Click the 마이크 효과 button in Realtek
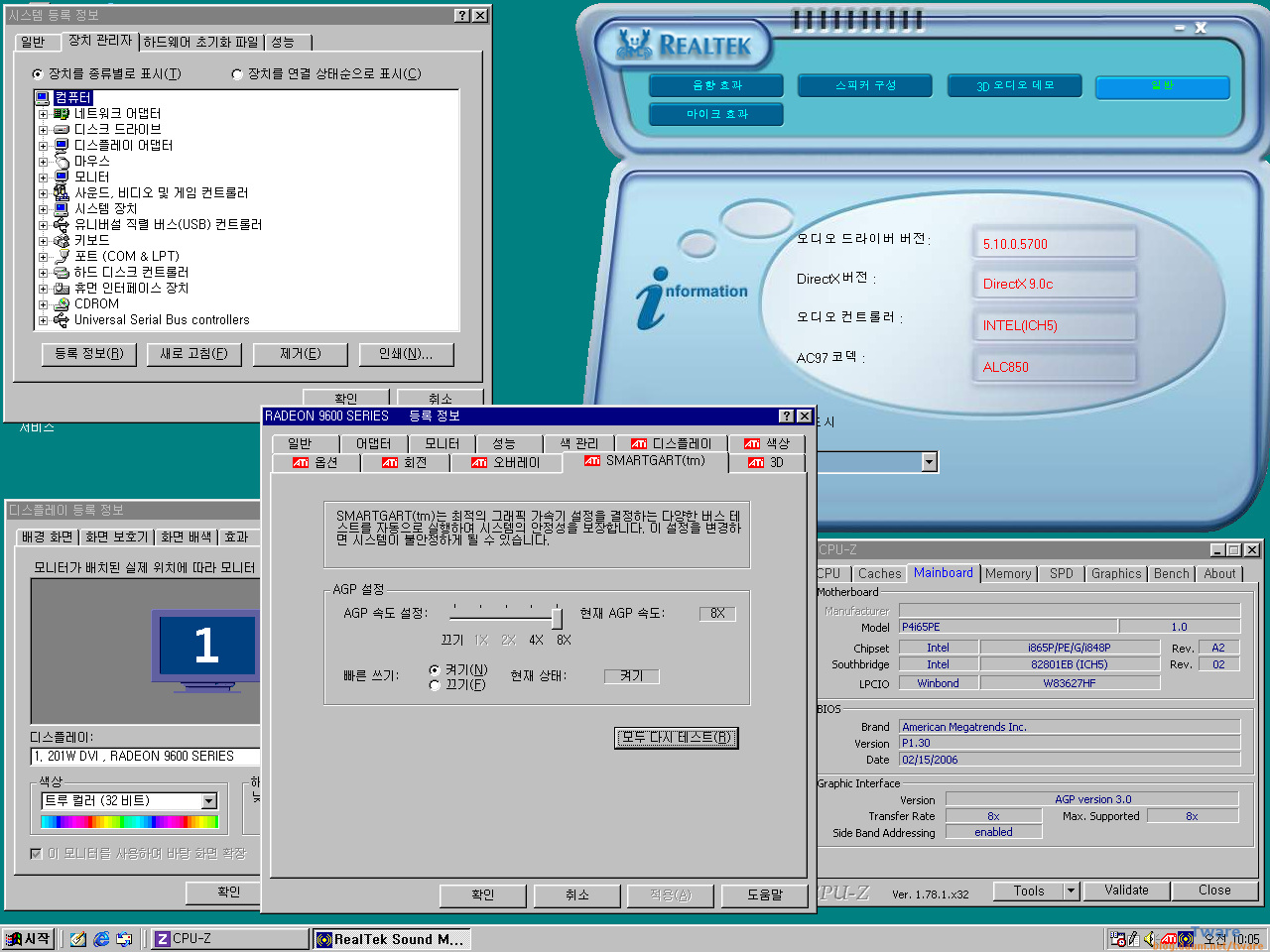This screenshot has width=1270, height=952. coord(716,114)
